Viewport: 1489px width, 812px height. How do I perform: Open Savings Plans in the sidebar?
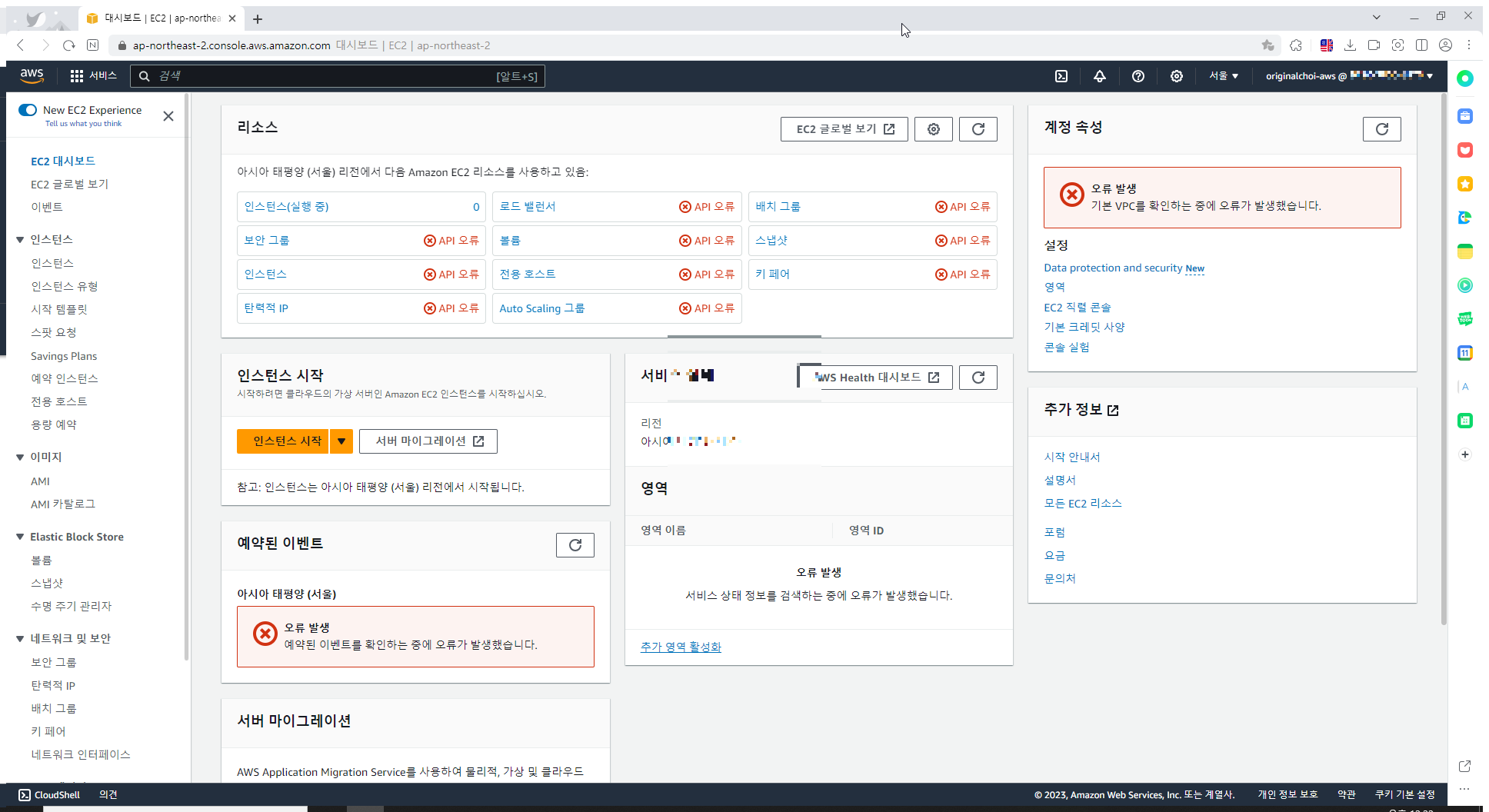point(64,356)
